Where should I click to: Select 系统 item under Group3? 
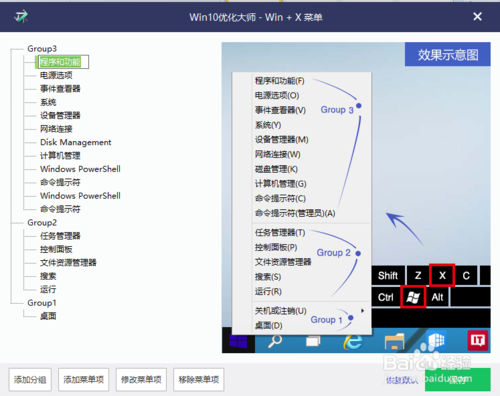[x=48, y=102]
